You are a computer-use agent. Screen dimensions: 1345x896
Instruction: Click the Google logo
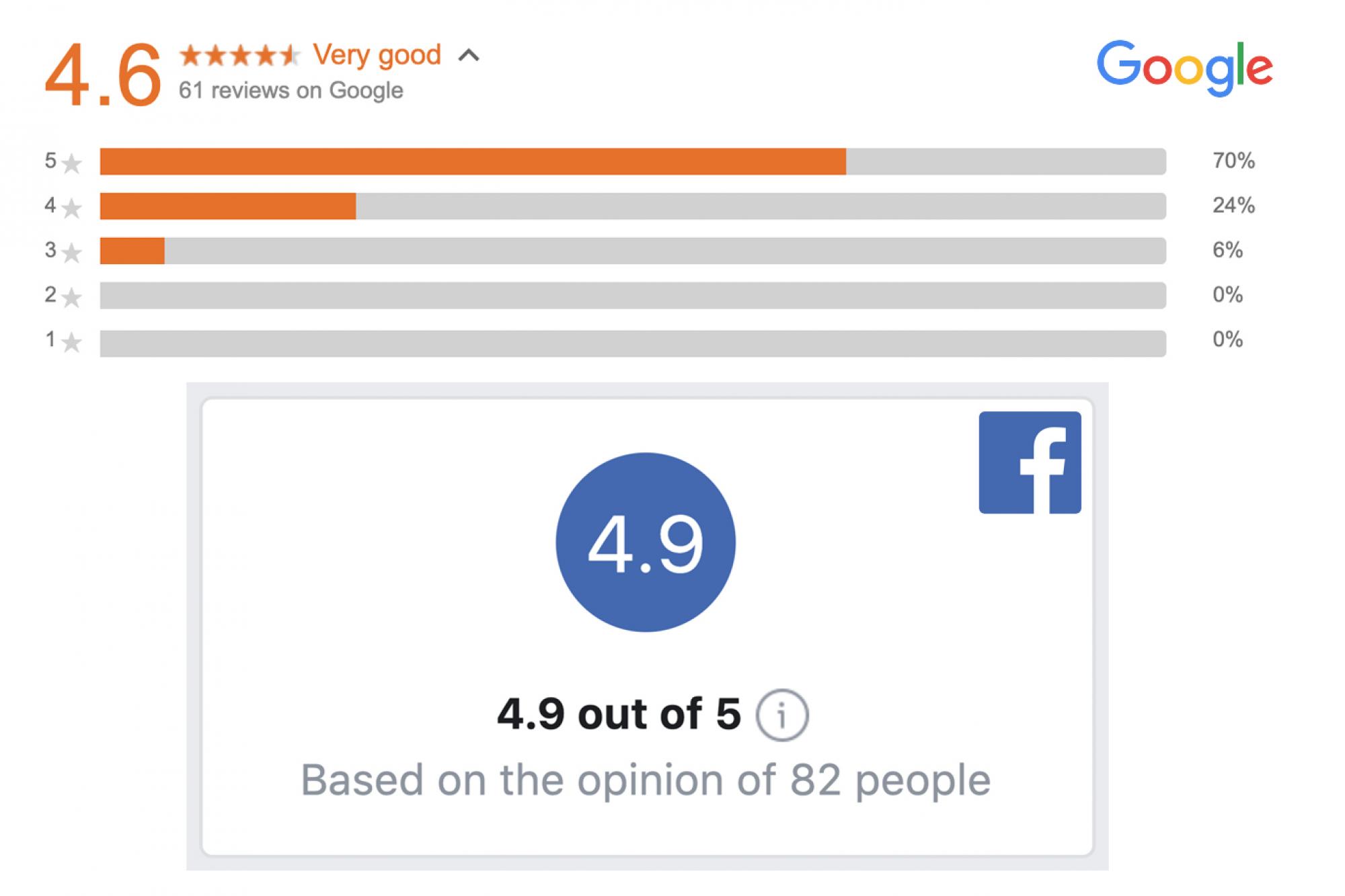coord(1184,67)
